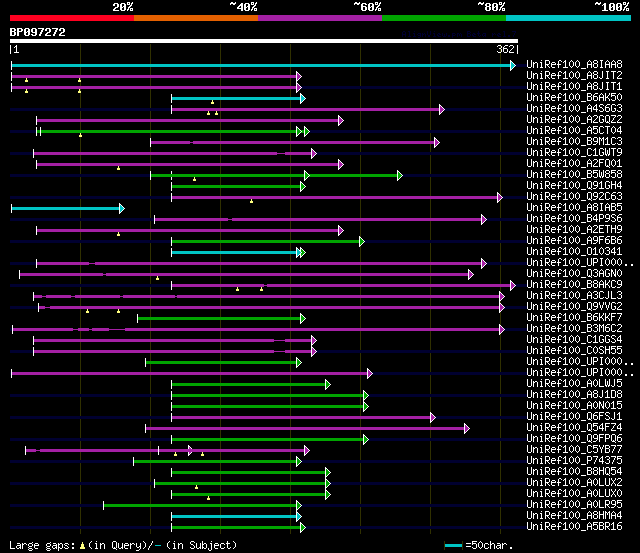Select the UniRef100_Q6FSJ1 label

click(574, 417)
